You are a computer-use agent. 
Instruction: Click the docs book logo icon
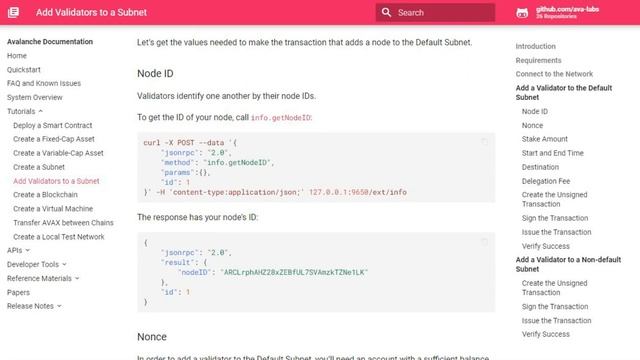point(13,12)
